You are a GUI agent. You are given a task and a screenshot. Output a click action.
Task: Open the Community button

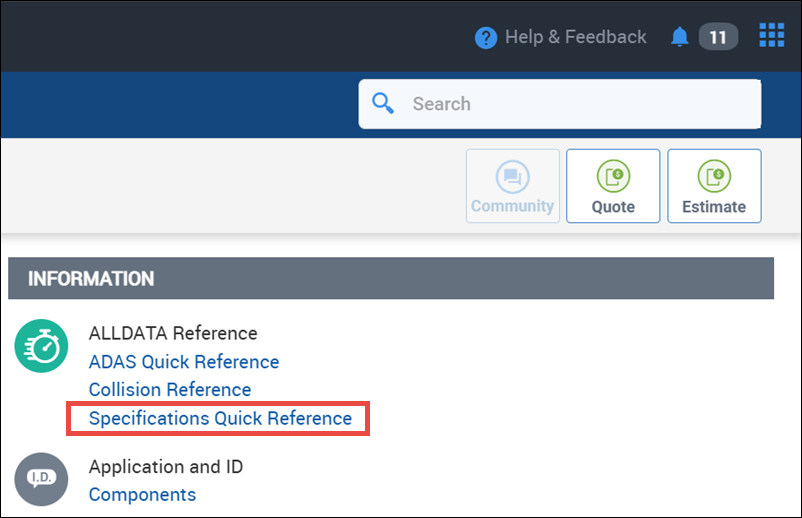(513, 186)
